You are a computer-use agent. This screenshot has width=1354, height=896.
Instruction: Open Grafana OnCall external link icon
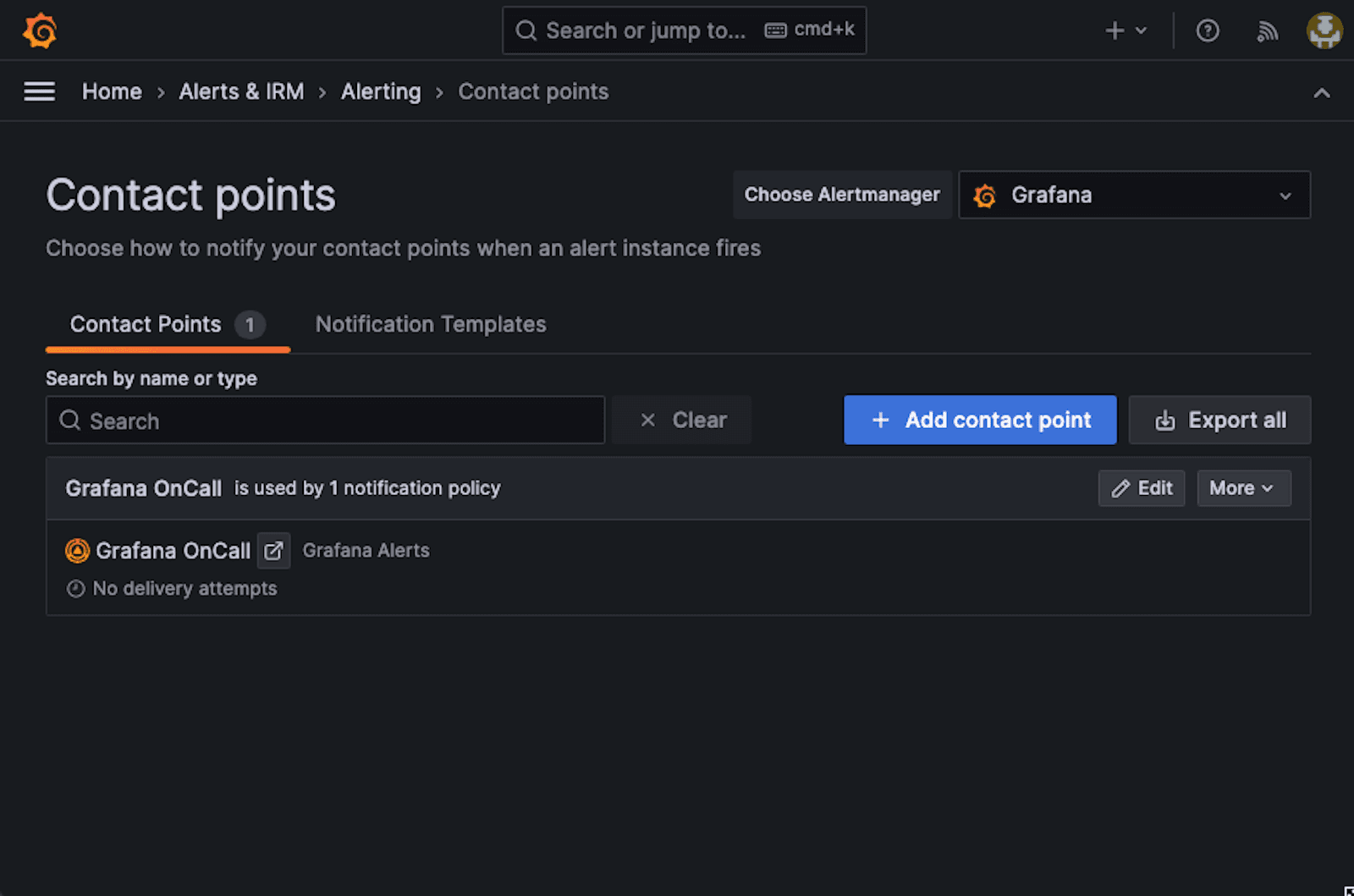point(273,551)
